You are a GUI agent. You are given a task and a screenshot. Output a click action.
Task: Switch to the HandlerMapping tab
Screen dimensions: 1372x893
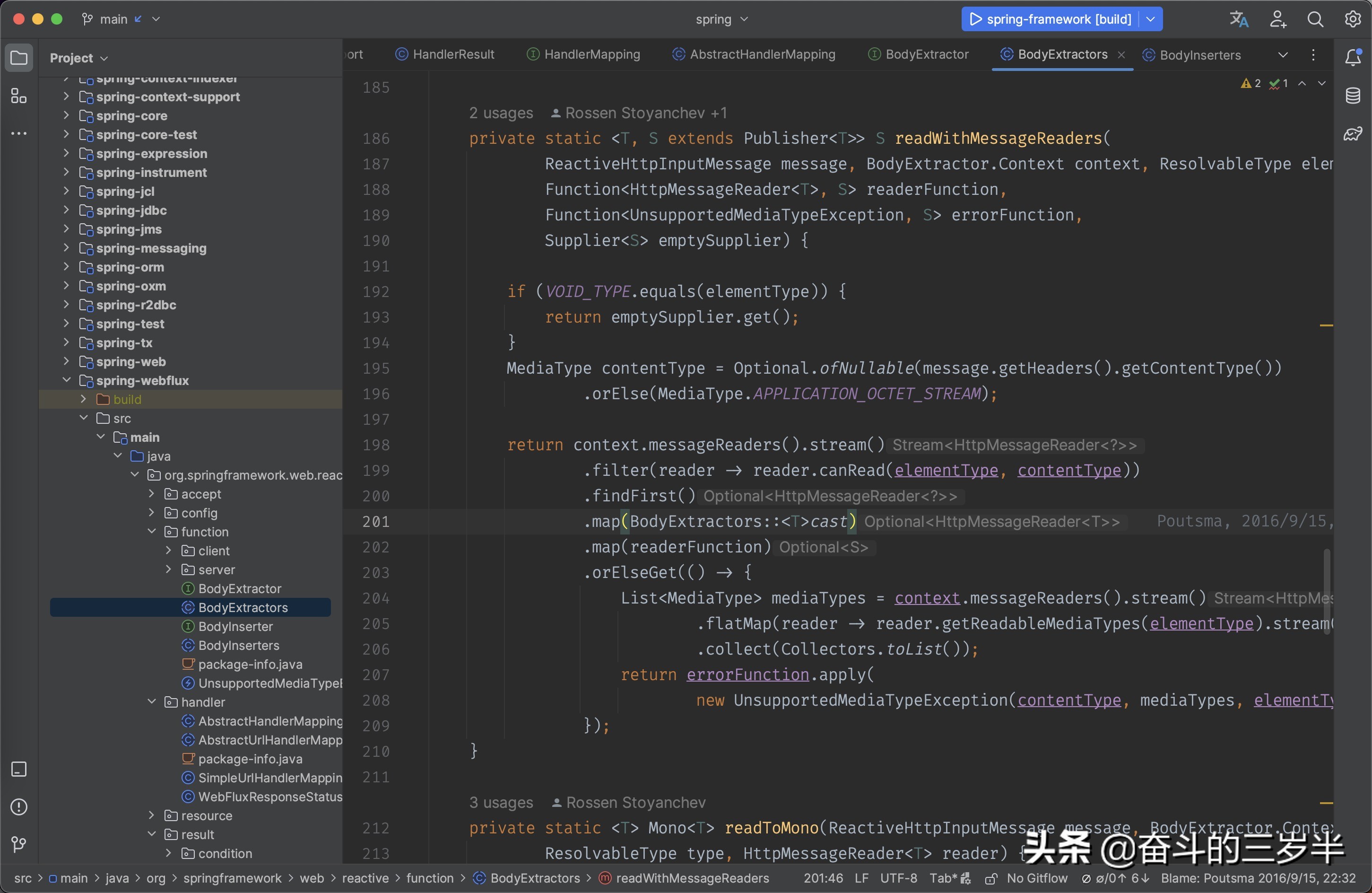tap(583, 54)
